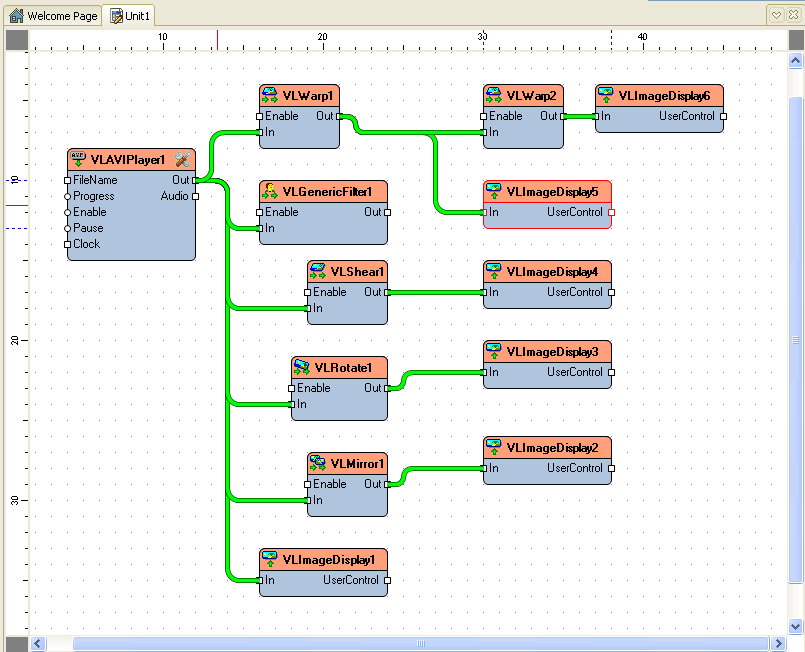Click the Audio output pin on VLAVIPlayer1

[x=195, y=196]
